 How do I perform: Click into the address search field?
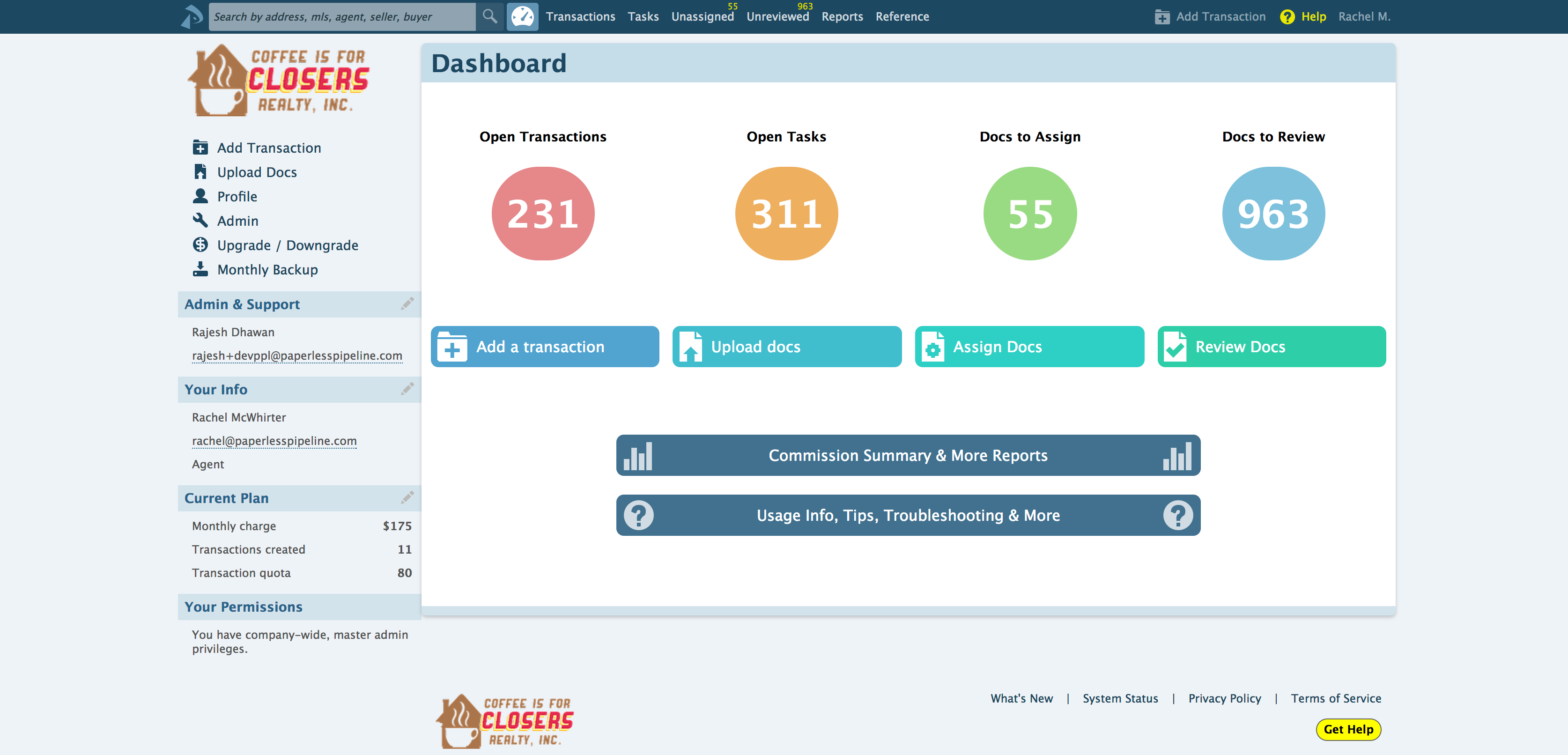341,16
